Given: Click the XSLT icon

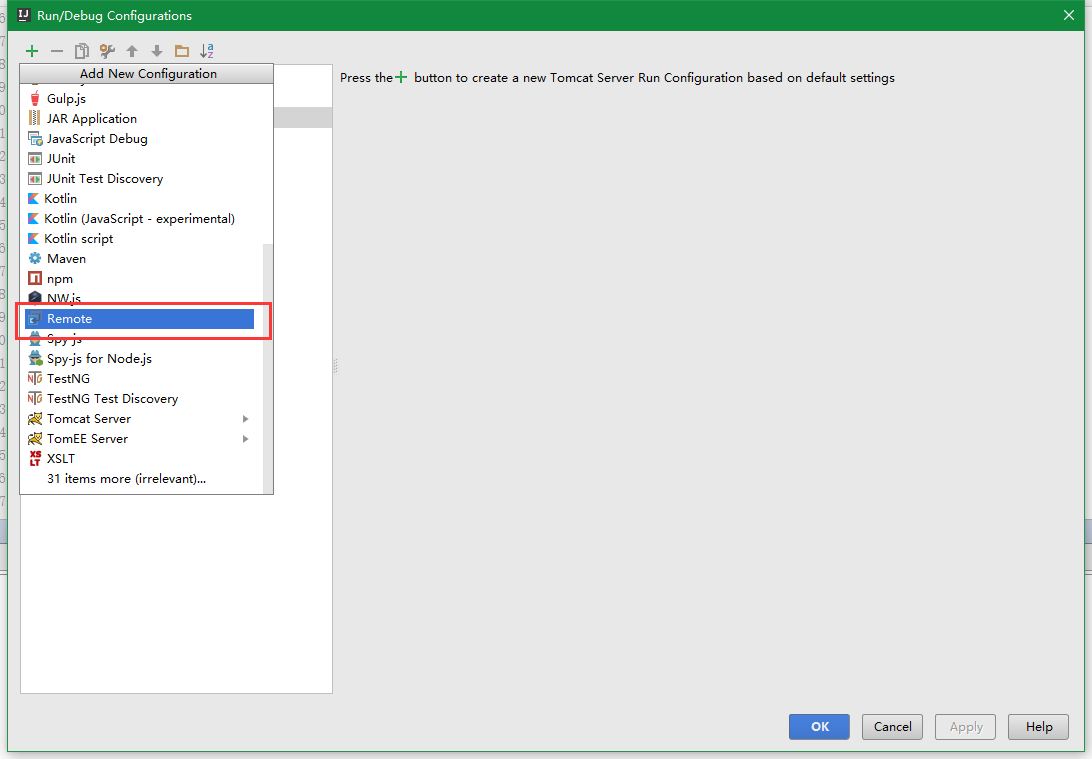Looking at the screenshot, I should click(x=35, y=459).
